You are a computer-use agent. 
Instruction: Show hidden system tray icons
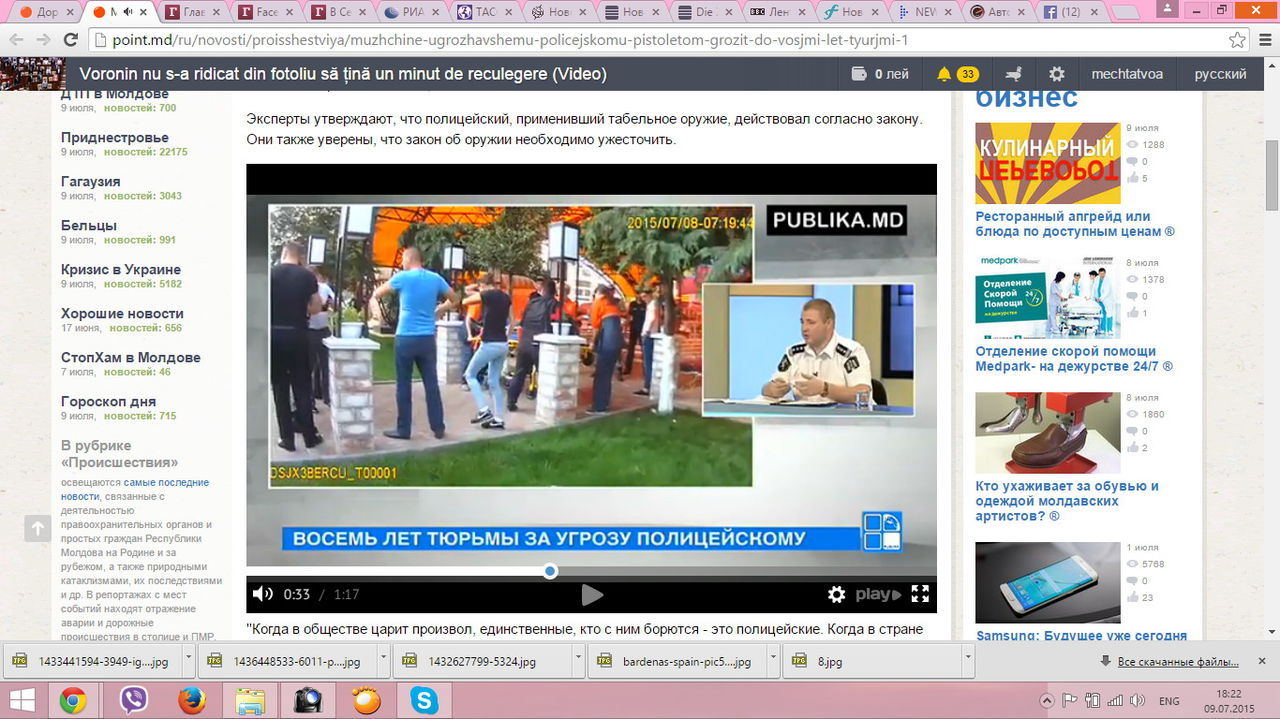pyautogui.click(x=1047, y=701)
